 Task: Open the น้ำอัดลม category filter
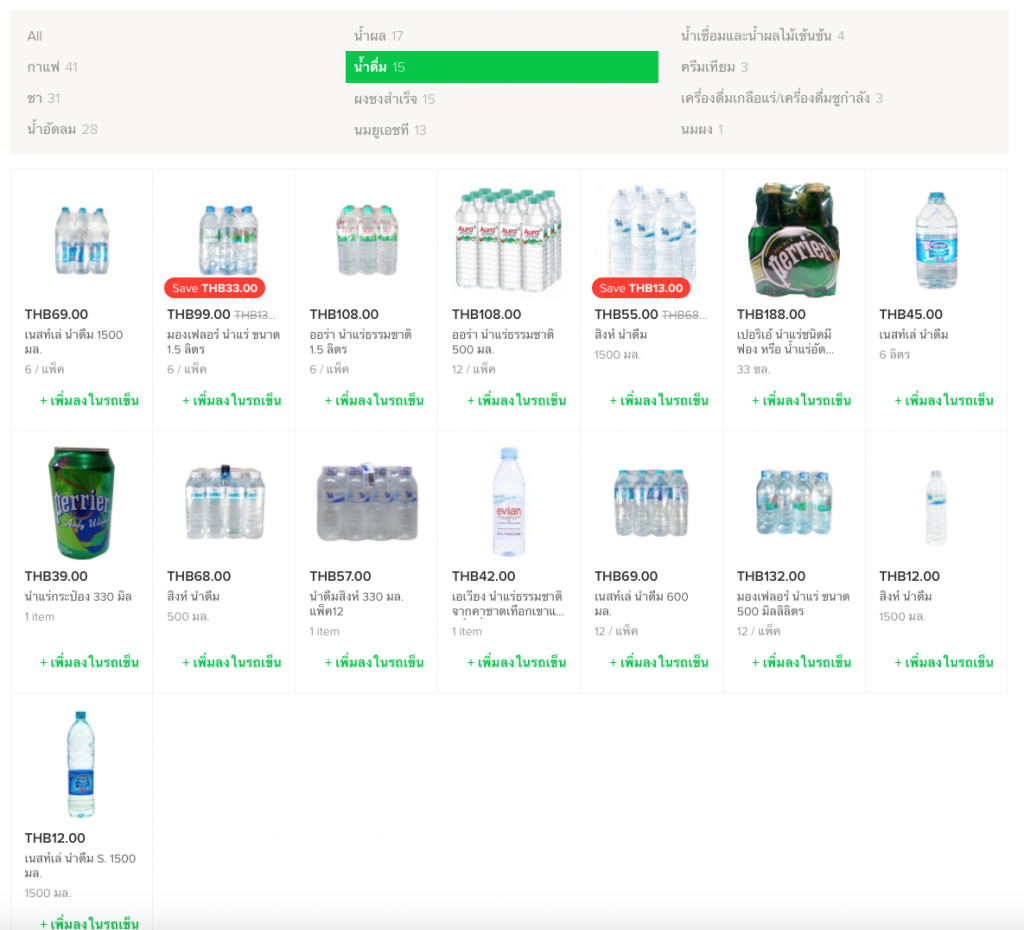(62, 129)
